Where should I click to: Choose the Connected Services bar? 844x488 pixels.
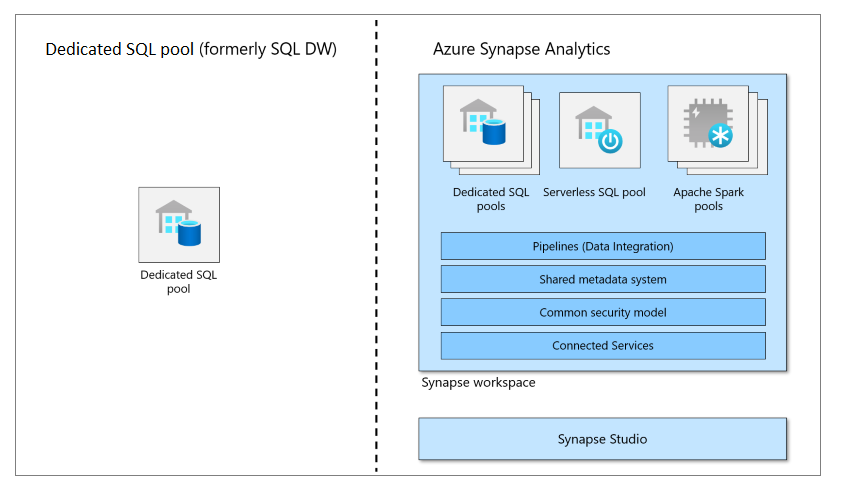point(603,345)
